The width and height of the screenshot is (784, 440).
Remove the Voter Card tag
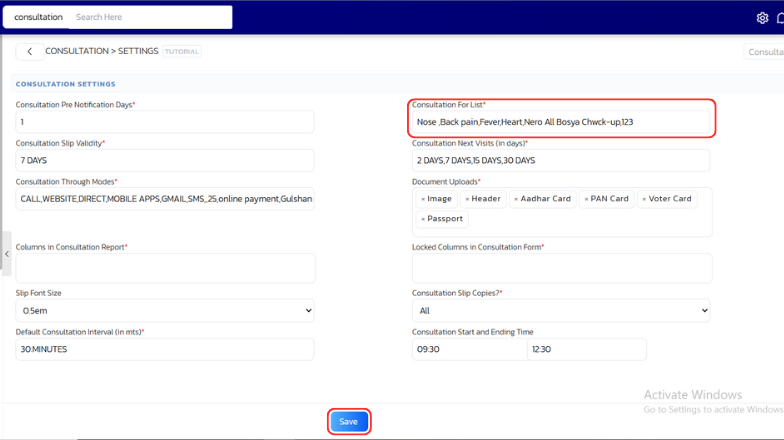click(644, 199)
